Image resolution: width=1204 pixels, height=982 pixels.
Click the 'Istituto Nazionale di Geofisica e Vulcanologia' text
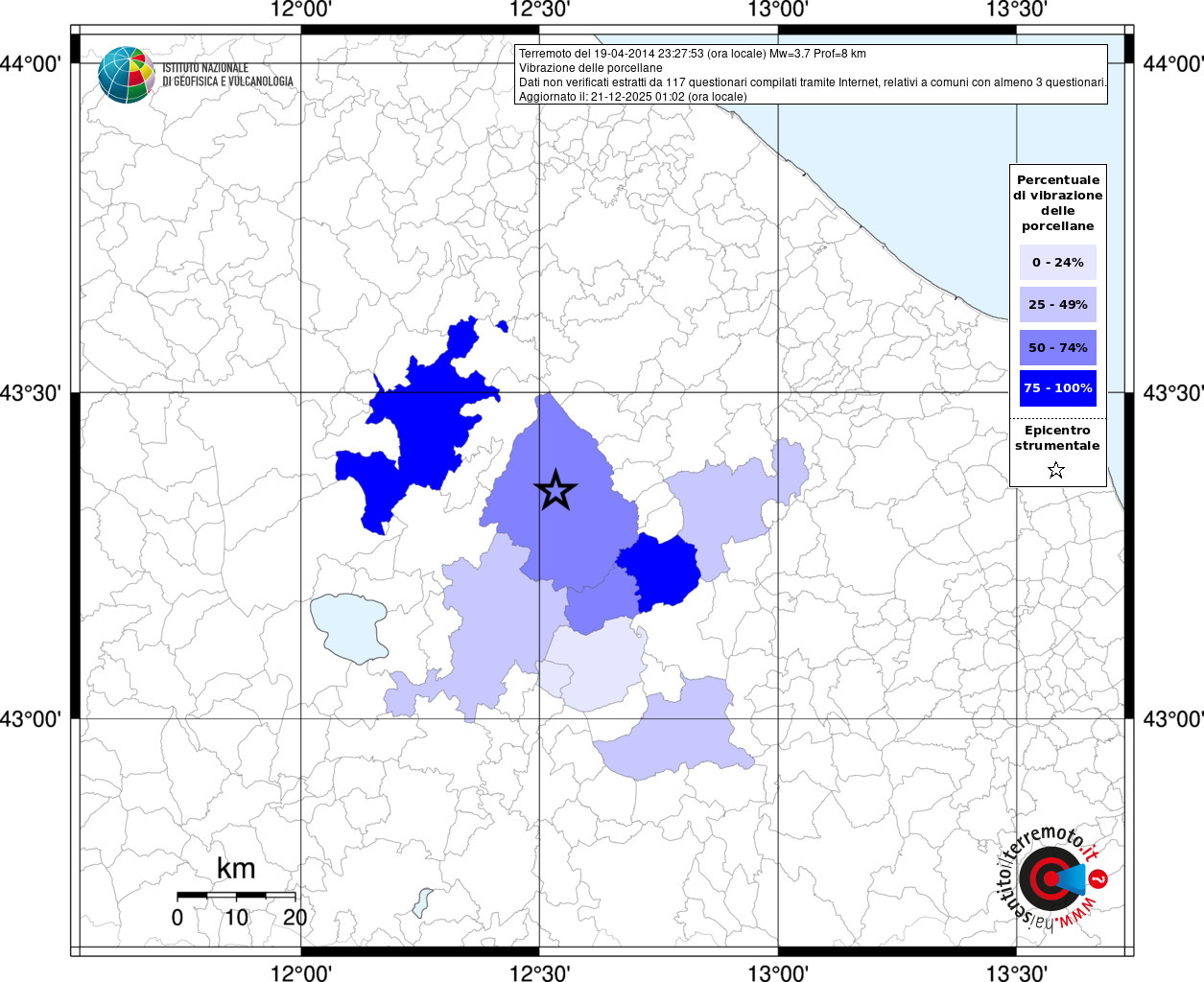228,75
